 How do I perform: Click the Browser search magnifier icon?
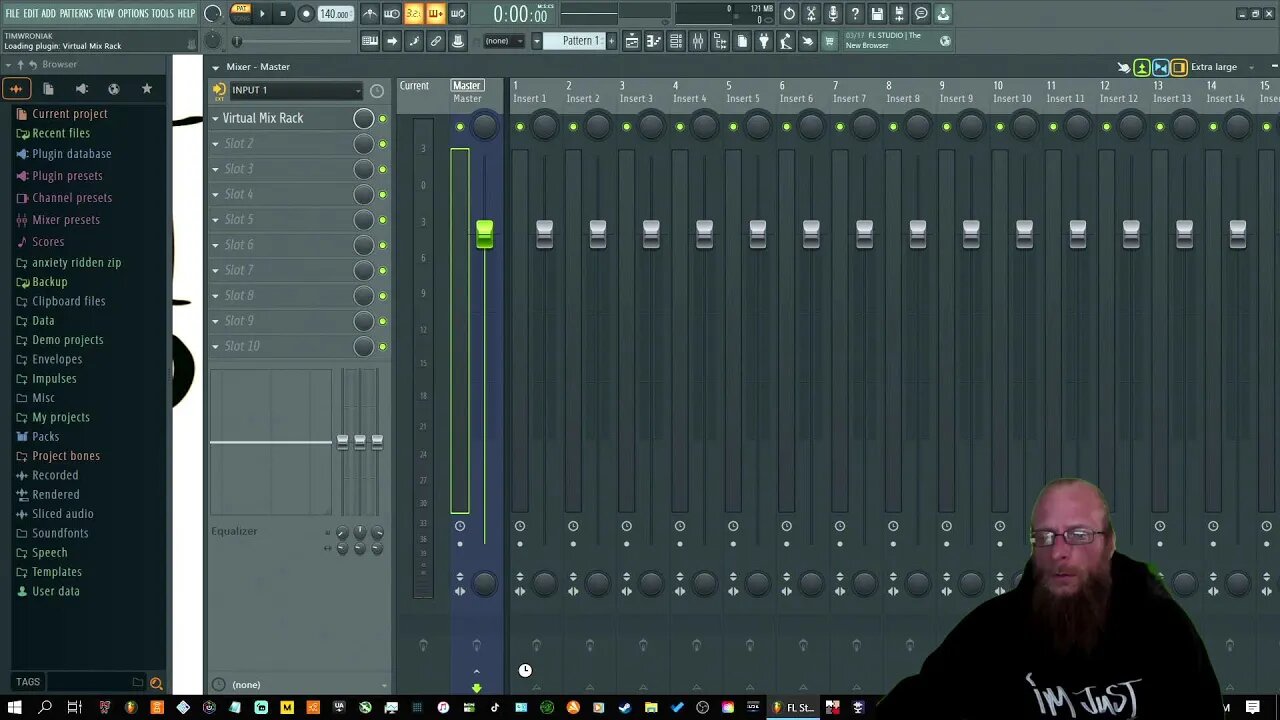click(156, 683)
